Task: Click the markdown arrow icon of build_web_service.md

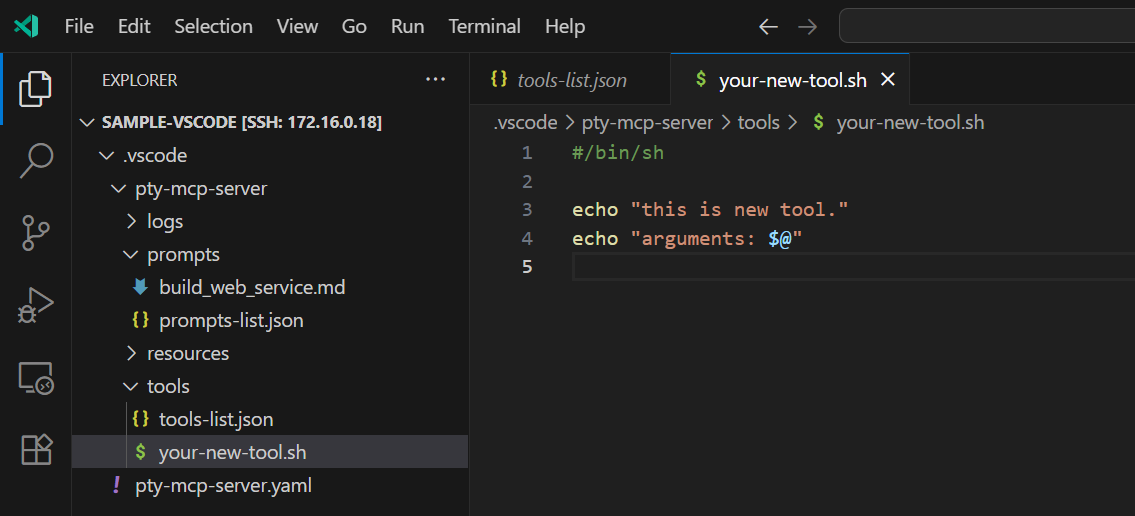Action: point(140,287)
